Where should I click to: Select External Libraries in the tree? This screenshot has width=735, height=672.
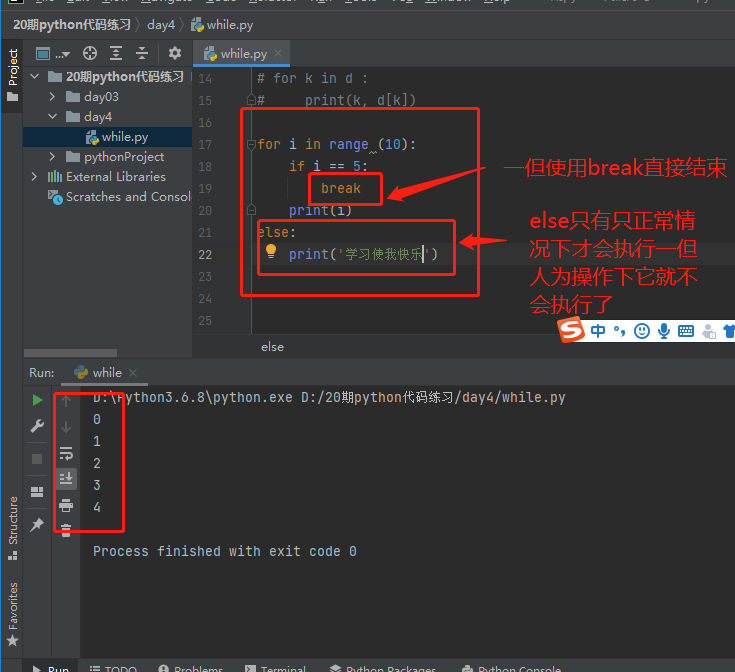pyautogui.click(x=108, y=177)
